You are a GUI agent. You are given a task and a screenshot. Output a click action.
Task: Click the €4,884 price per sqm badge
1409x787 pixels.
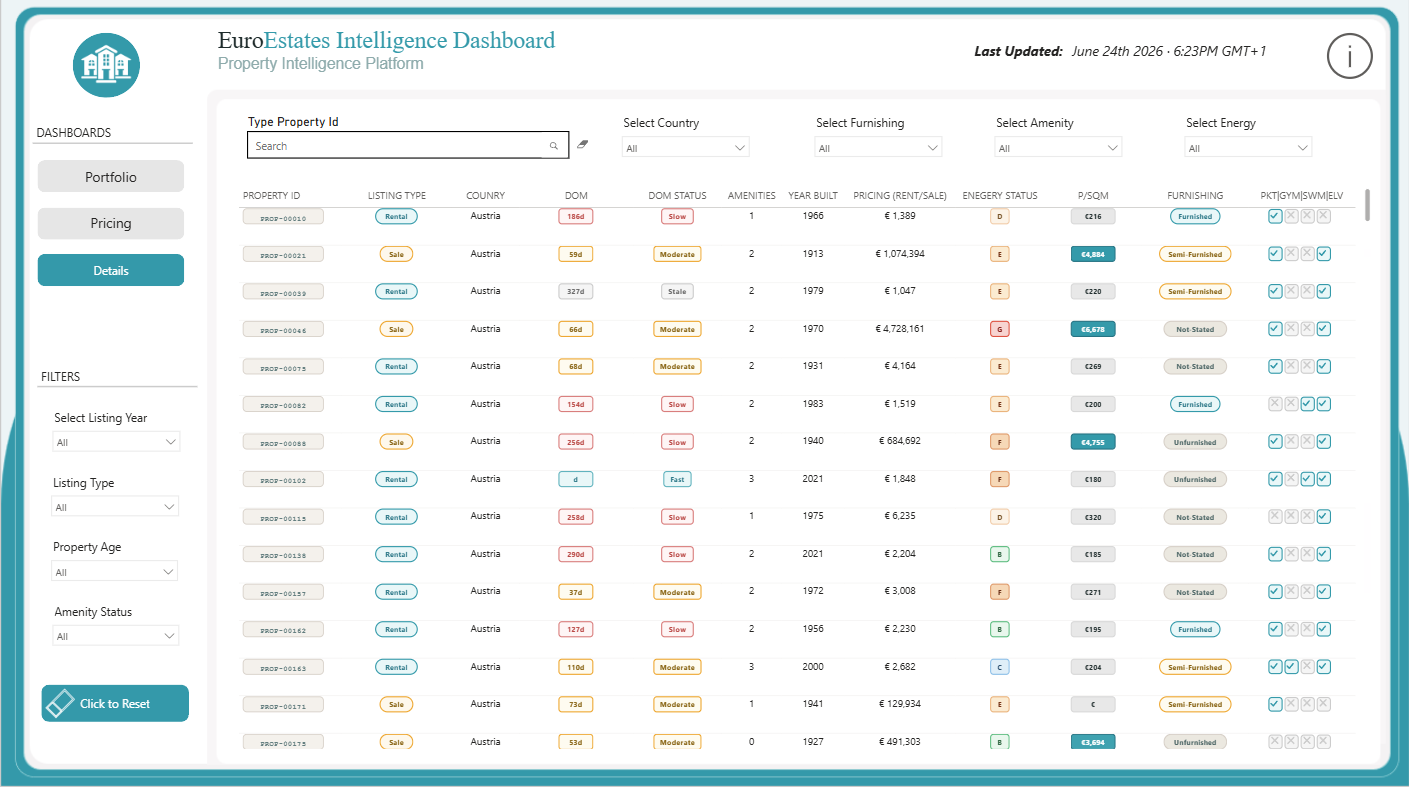click(x=1093, y=254)
